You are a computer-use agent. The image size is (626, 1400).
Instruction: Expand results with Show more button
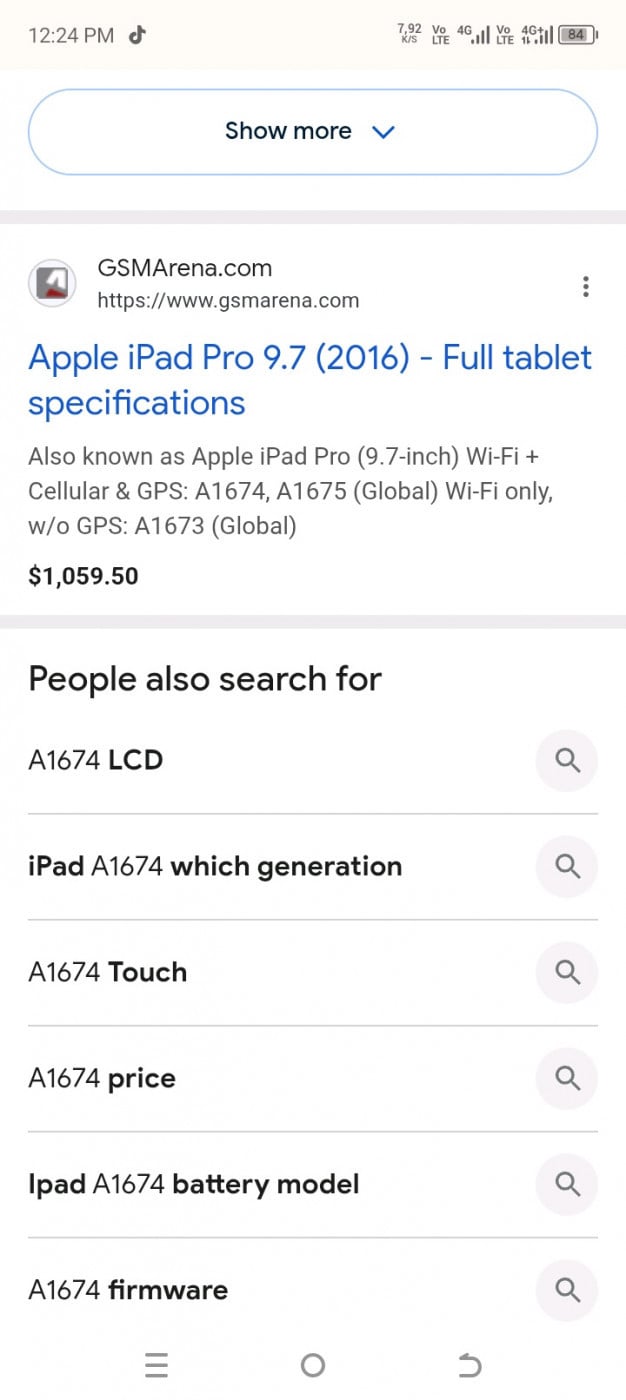pyautogui.click(x=312, y=132)
